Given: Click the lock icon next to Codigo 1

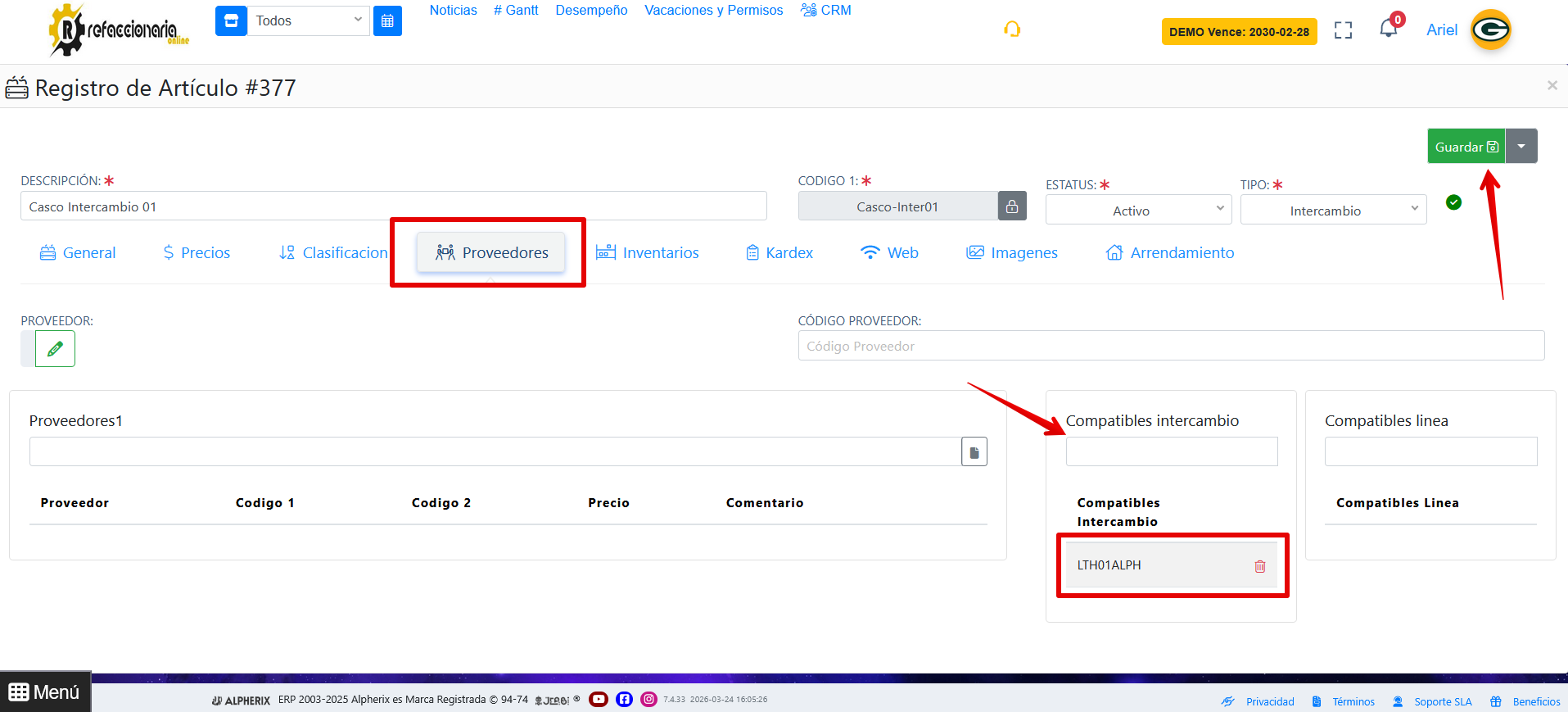Looking at the screenshot, I should point(1012,206).
